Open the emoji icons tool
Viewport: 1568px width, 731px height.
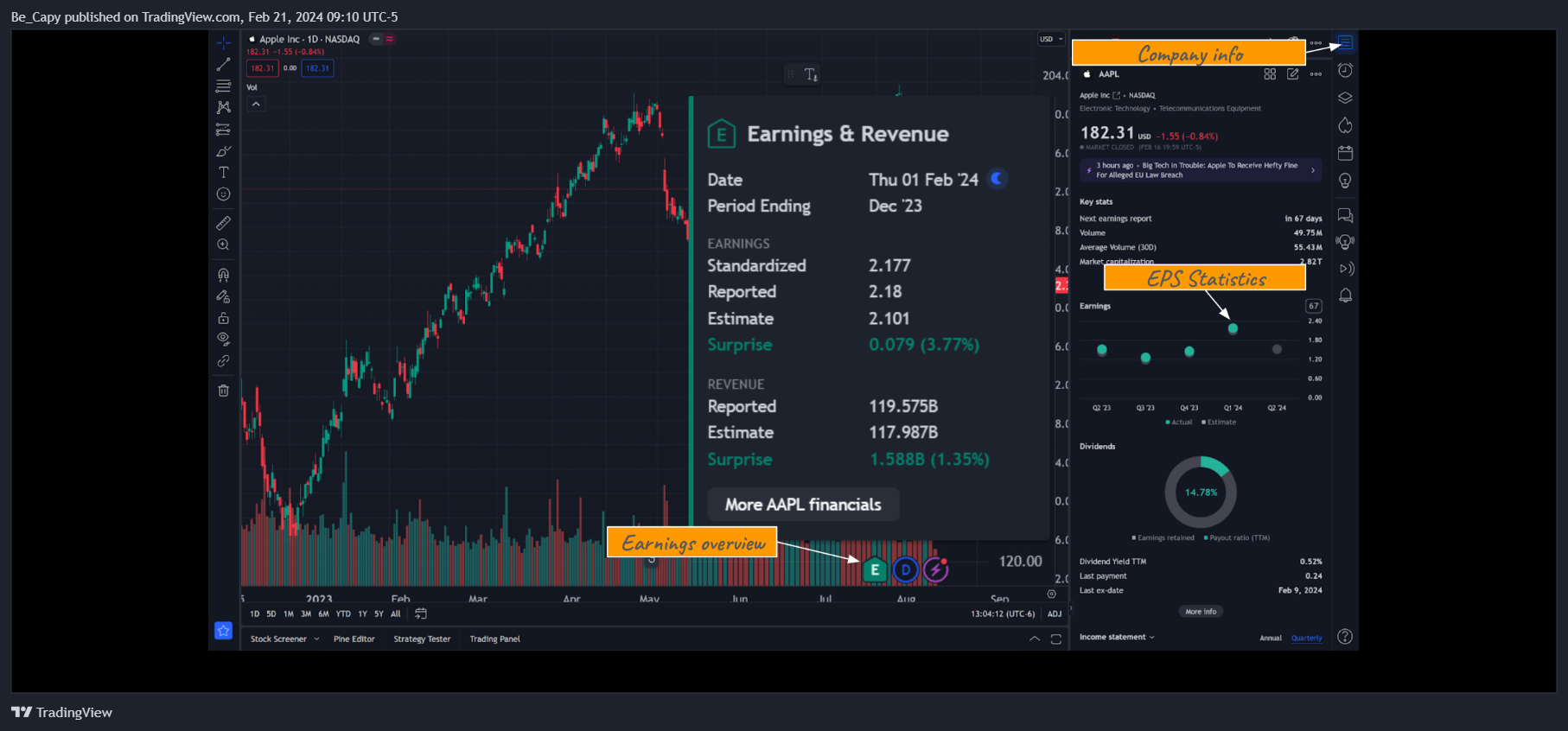tap(223, 194)
